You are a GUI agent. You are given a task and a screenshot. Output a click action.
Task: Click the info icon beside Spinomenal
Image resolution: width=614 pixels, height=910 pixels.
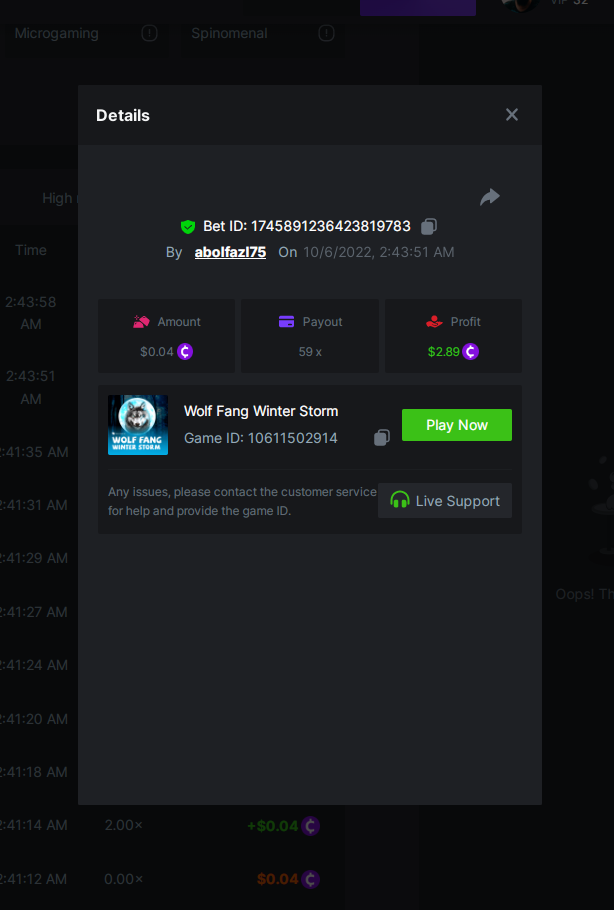(x=326, y=33)
